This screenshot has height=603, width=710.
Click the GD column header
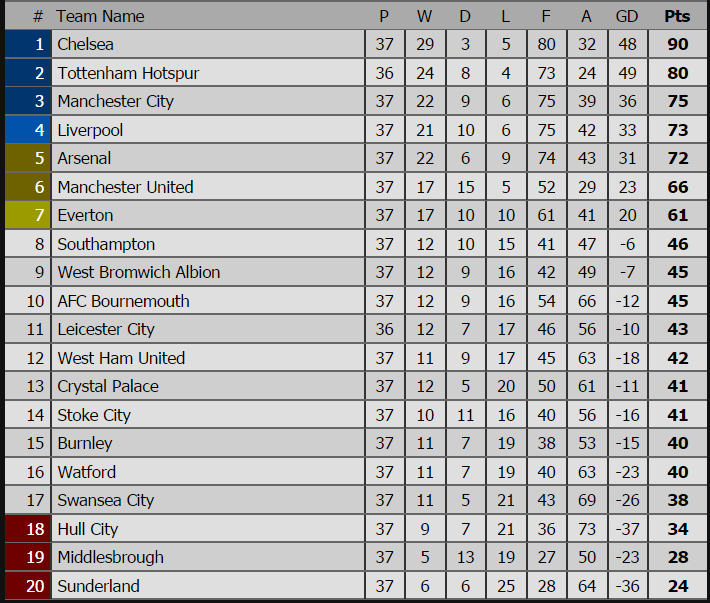pos(627,16)
